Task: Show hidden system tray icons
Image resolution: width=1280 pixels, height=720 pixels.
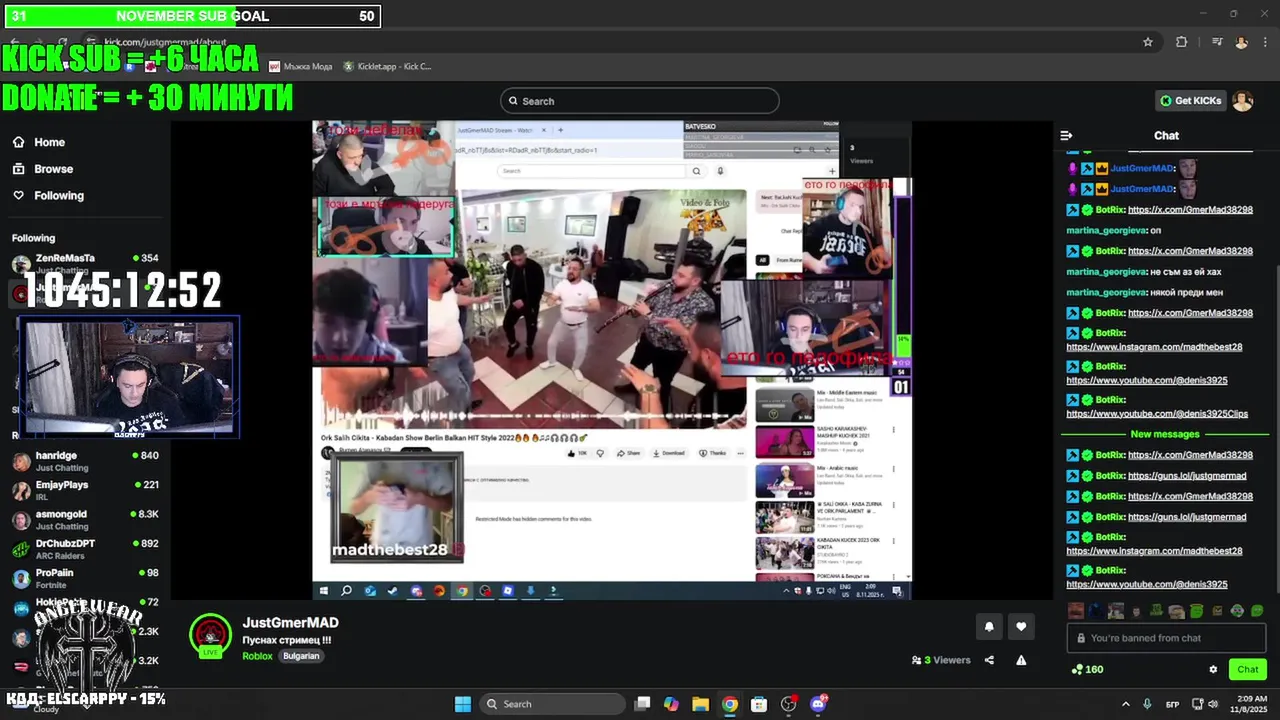Action: 1125,704
